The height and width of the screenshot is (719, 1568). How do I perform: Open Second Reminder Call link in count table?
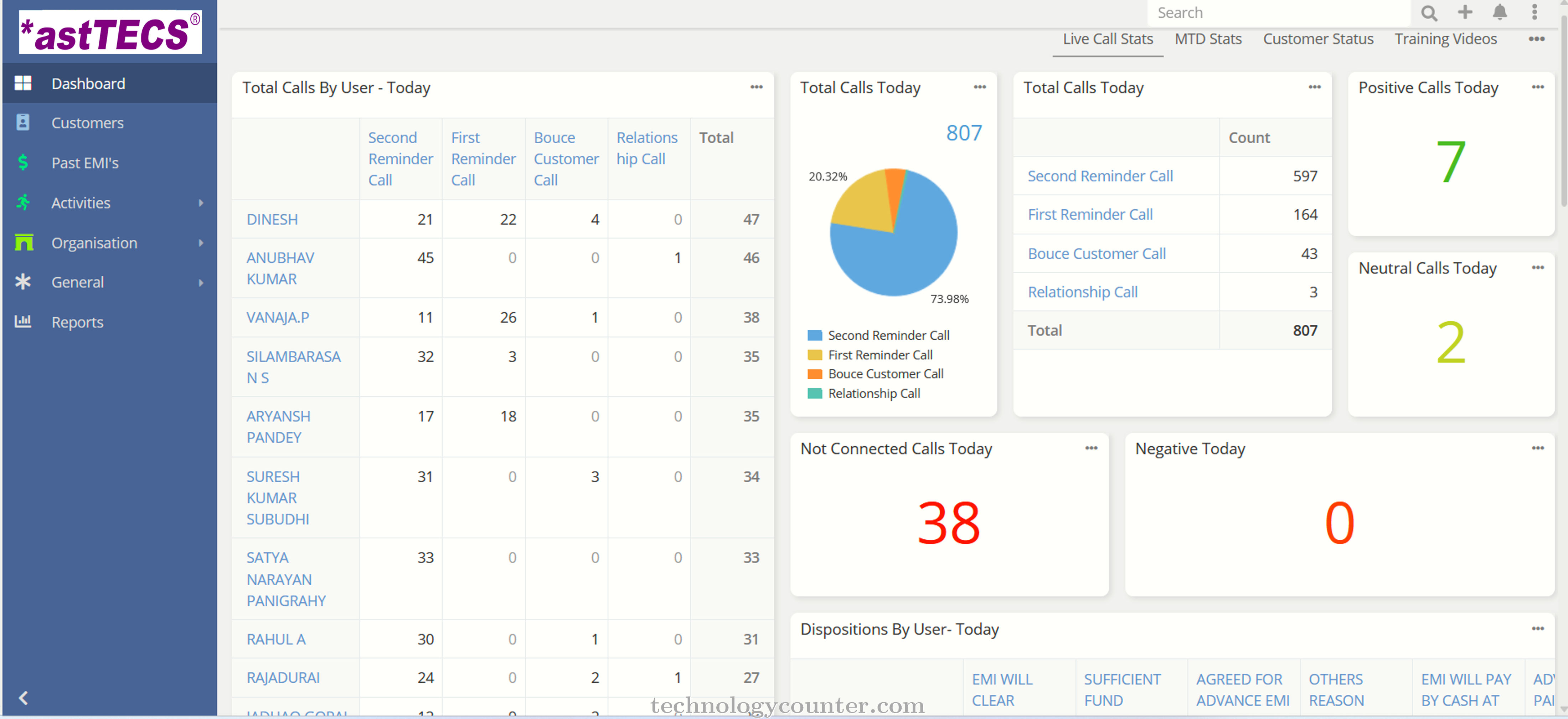(1100, 176)
